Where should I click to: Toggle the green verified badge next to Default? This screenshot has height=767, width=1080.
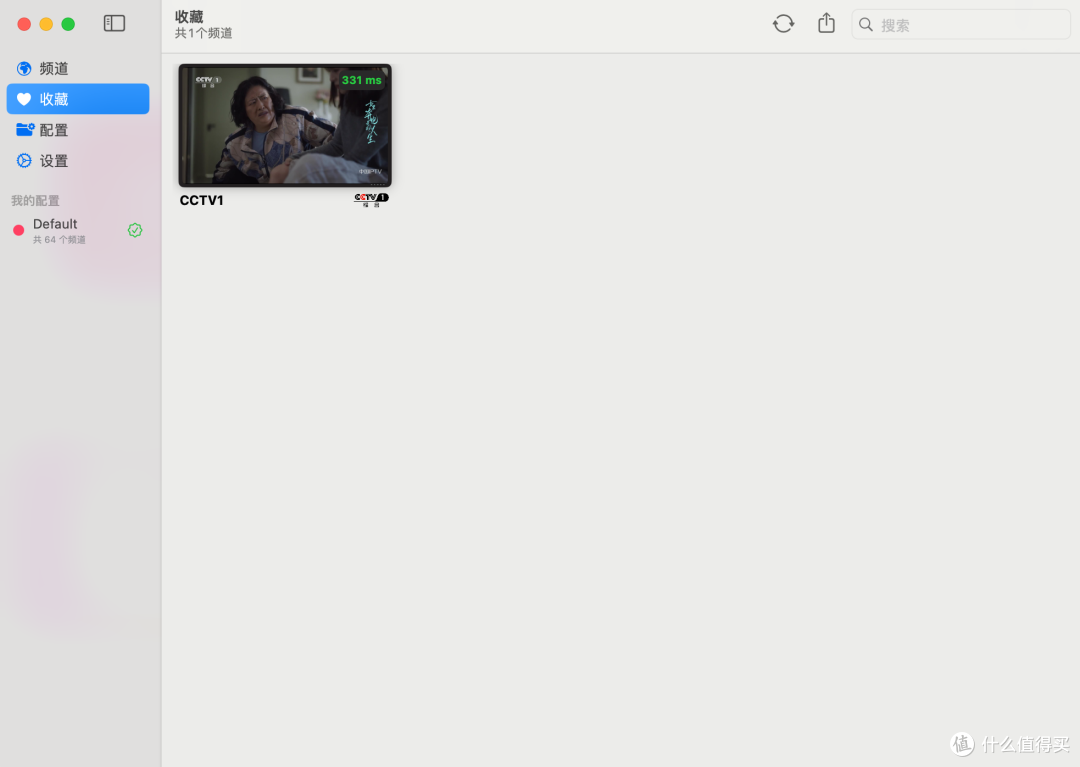pos(135,230)
